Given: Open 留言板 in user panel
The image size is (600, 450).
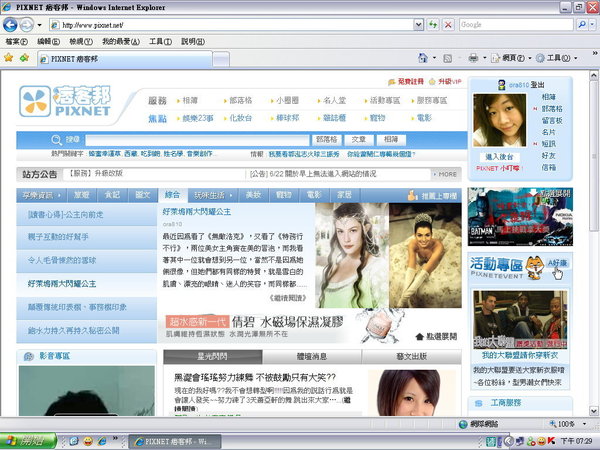Looking at the screenshot, I should [552, 121].
